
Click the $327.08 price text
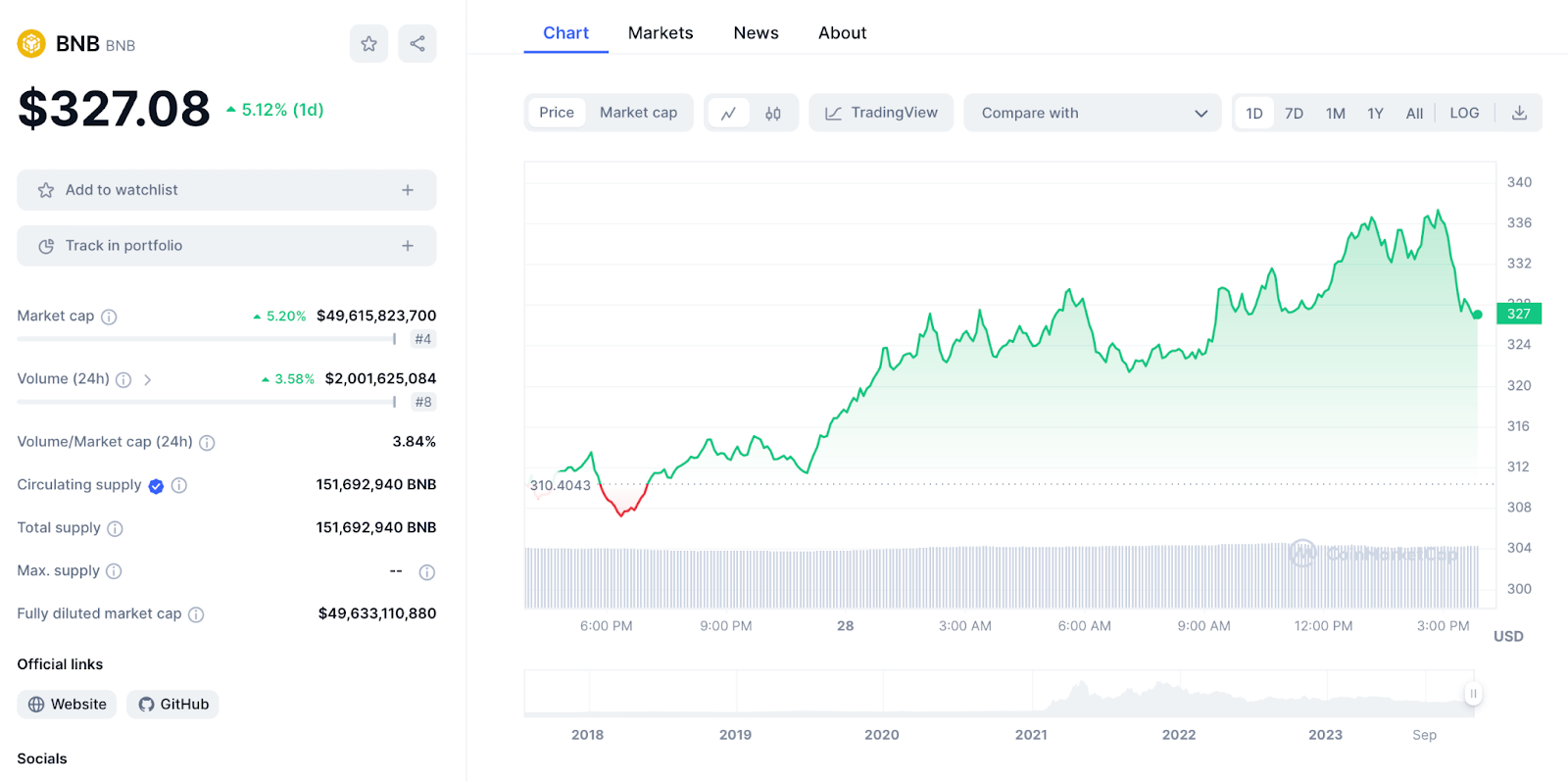click(114, 108)
